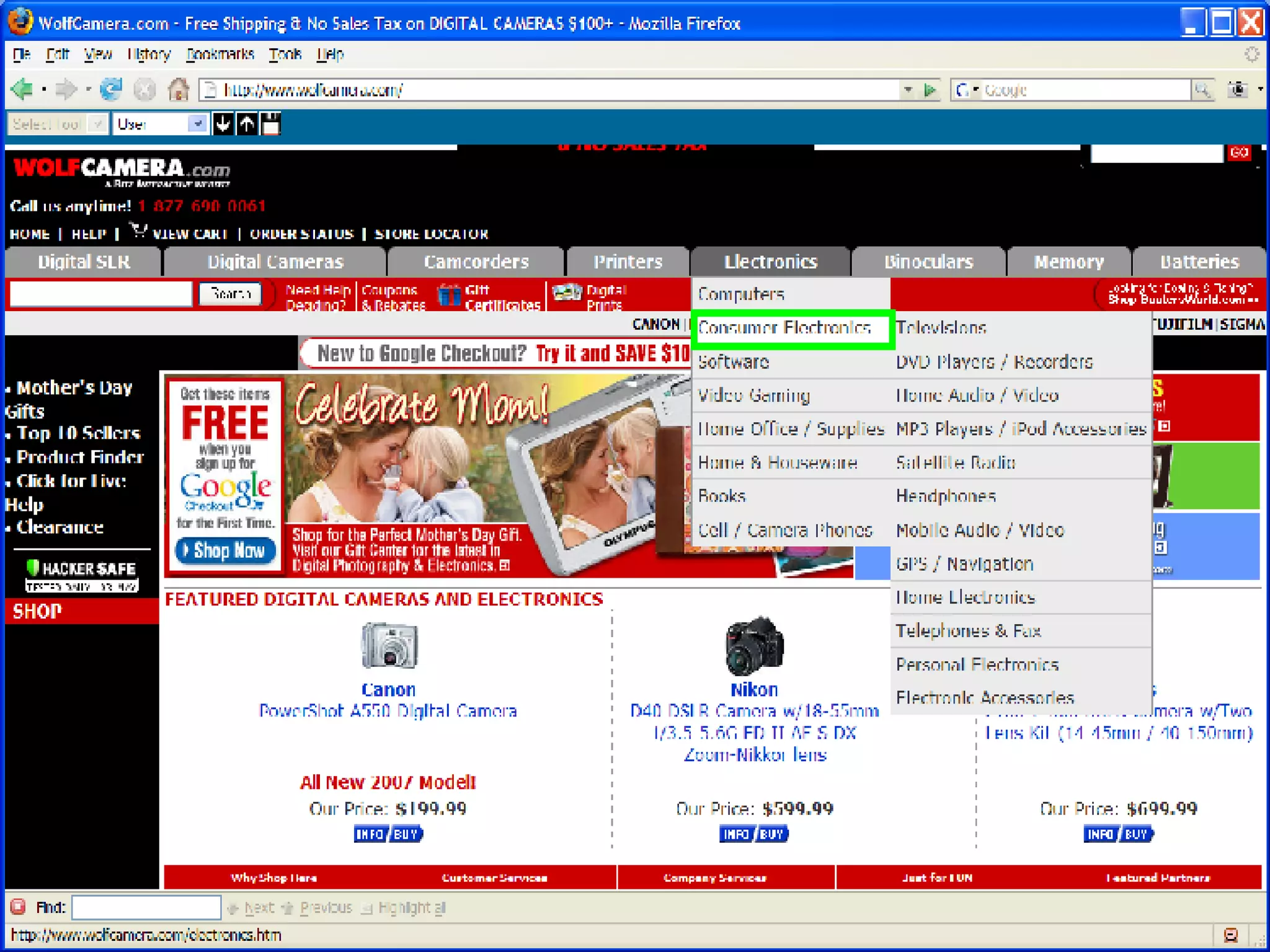Open the Digital Cameras tab
1270x952 pixels.
[275, 262]
